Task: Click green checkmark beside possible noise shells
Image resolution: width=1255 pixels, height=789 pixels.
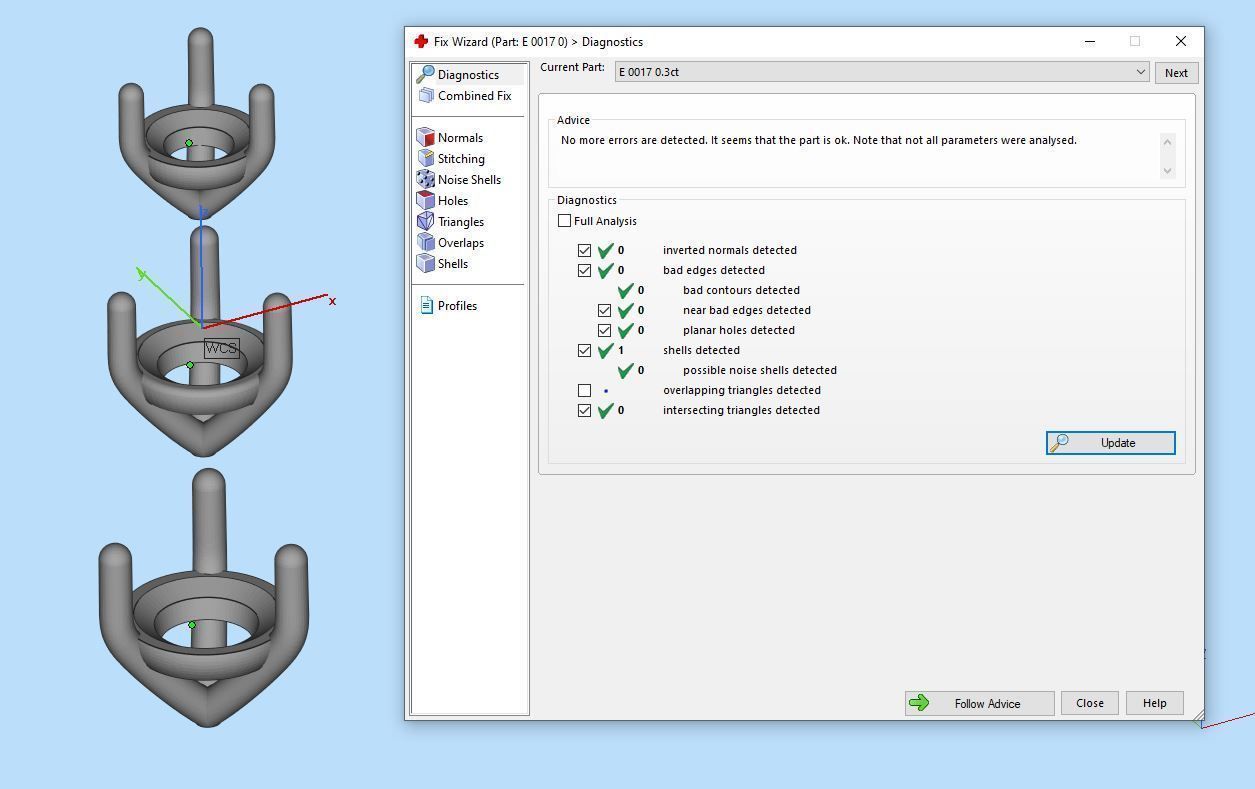Action: [x=625, y=370]
